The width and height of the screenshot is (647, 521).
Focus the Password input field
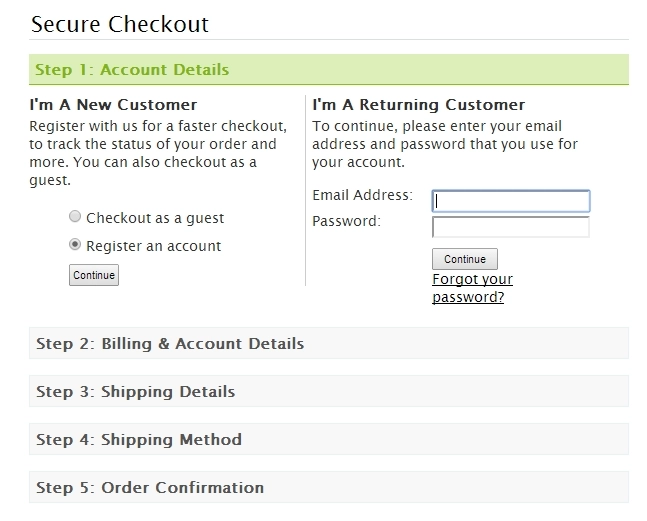tap(511, 227)
